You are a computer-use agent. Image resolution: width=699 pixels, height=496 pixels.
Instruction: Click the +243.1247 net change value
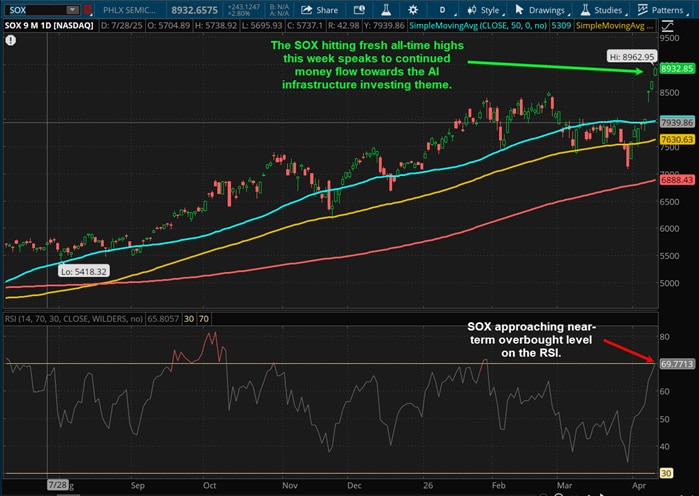coord(244,7)
